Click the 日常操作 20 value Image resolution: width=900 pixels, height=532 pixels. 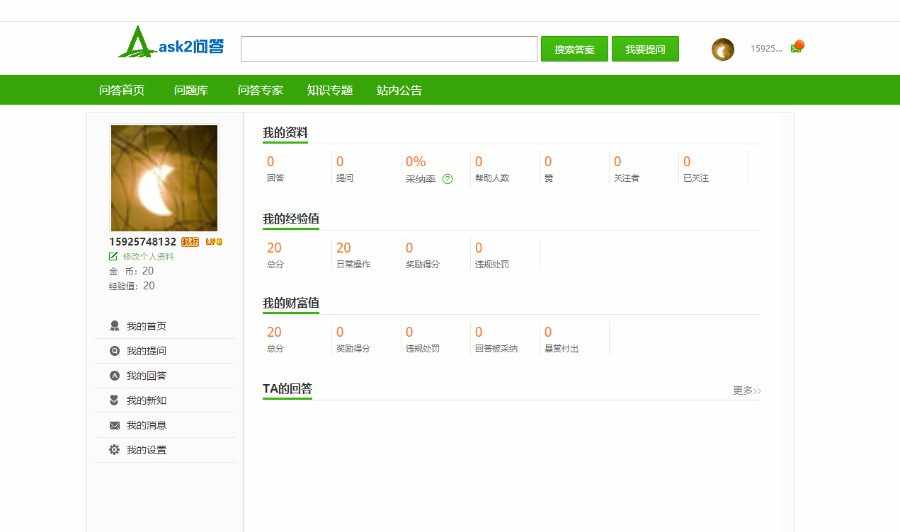[343, 248]
